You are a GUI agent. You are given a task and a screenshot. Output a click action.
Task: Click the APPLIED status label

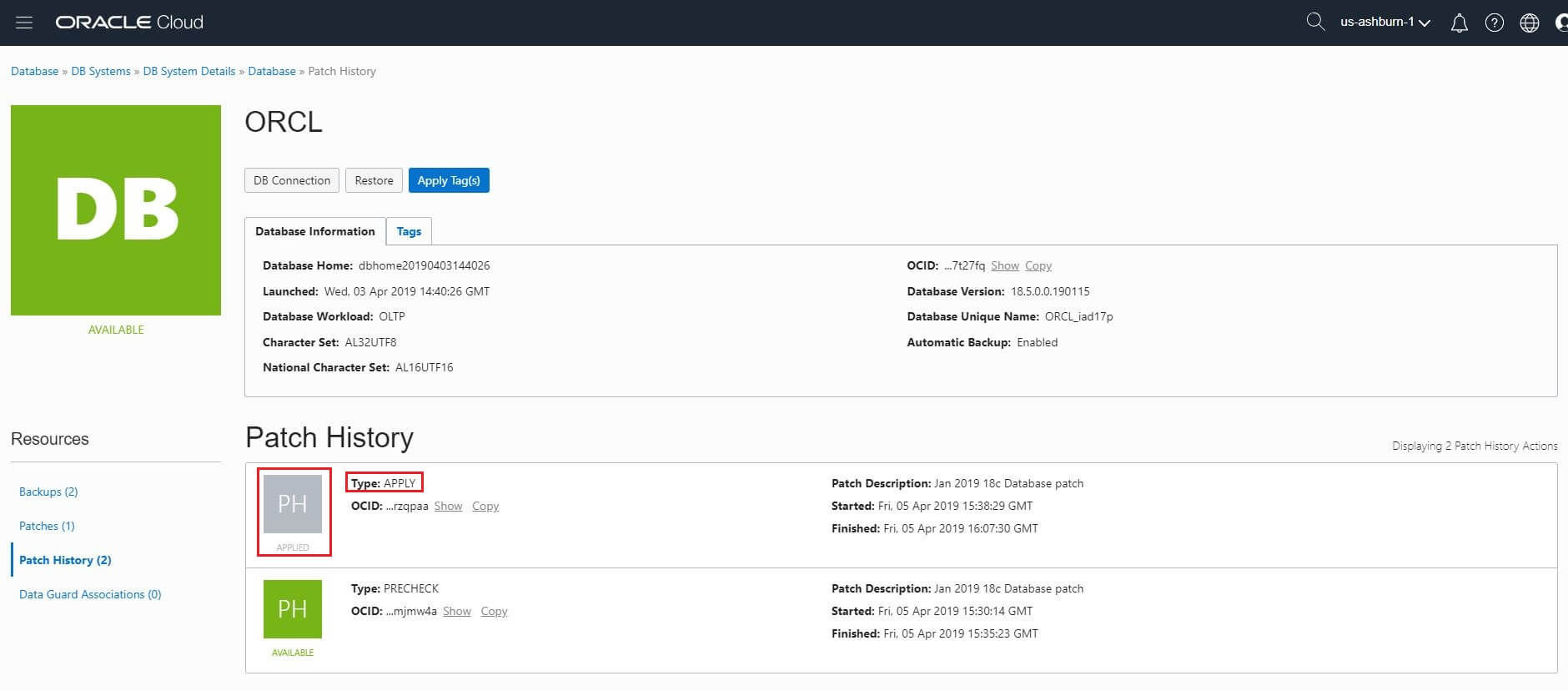293,547
